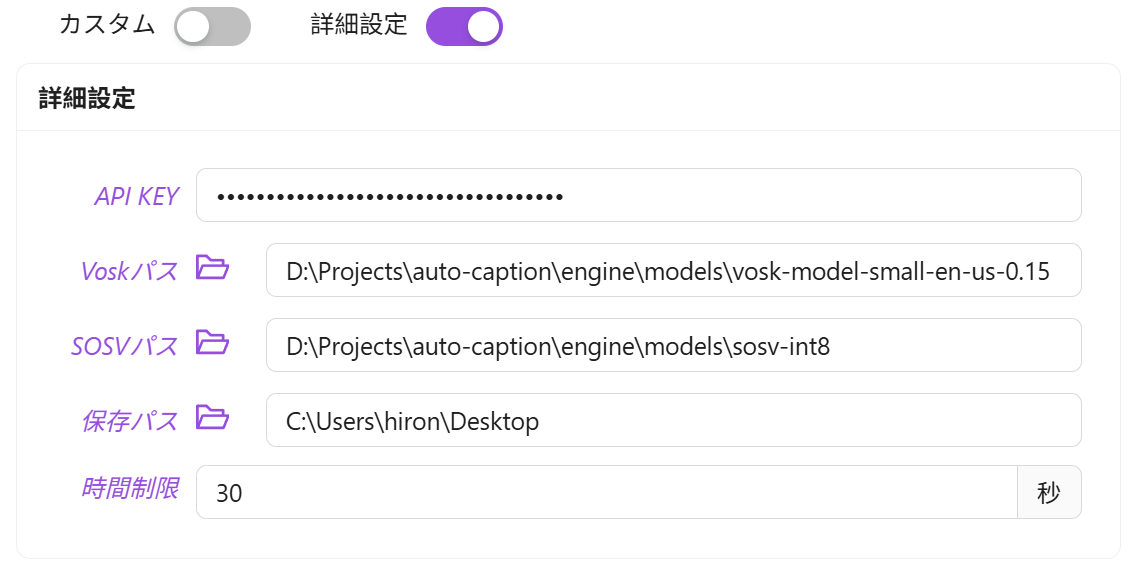Browse for the SOSV model folder

click(212, 342)
